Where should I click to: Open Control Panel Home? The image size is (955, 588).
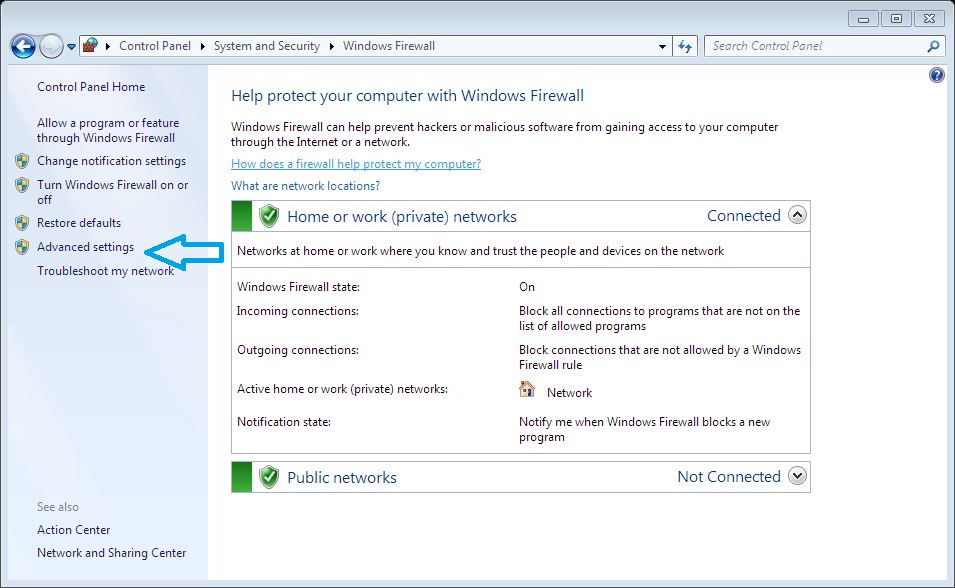91,87
